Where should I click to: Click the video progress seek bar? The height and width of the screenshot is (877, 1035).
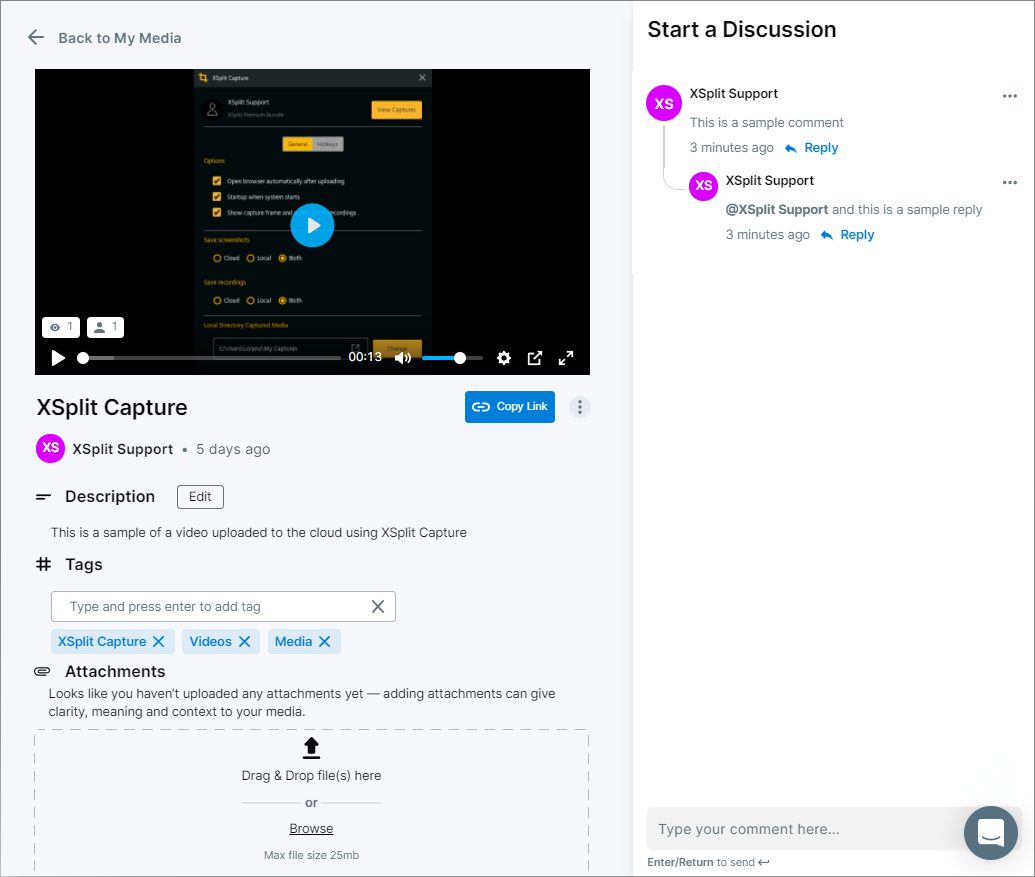tap(211, 358)
